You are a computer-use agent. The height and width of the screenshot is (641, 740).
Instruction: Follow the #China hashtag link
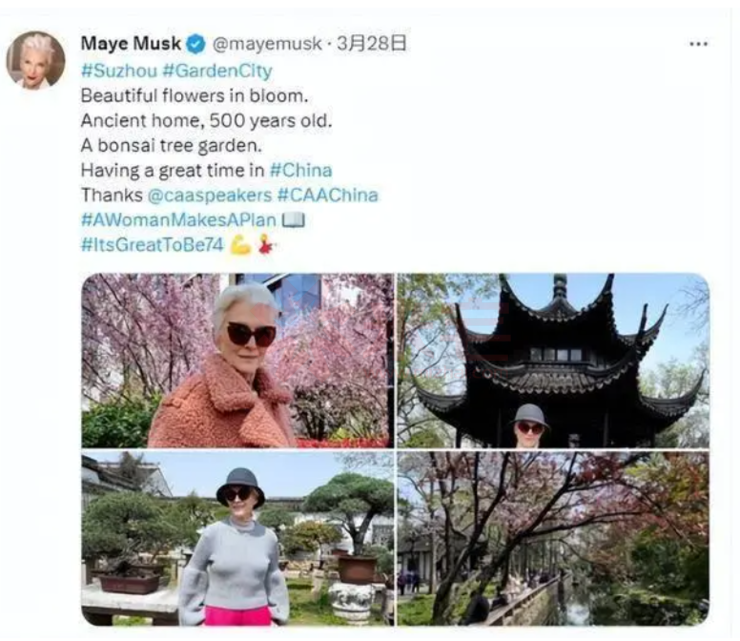[301, 170]
